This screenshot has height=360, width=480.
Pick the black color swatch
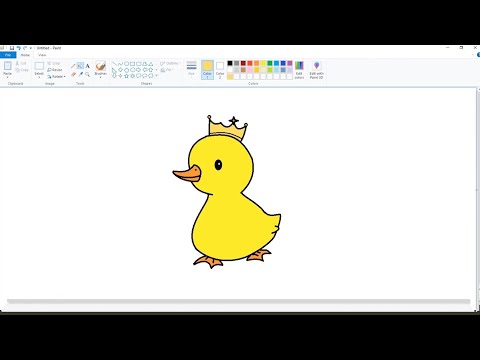(x=230, y=63)
